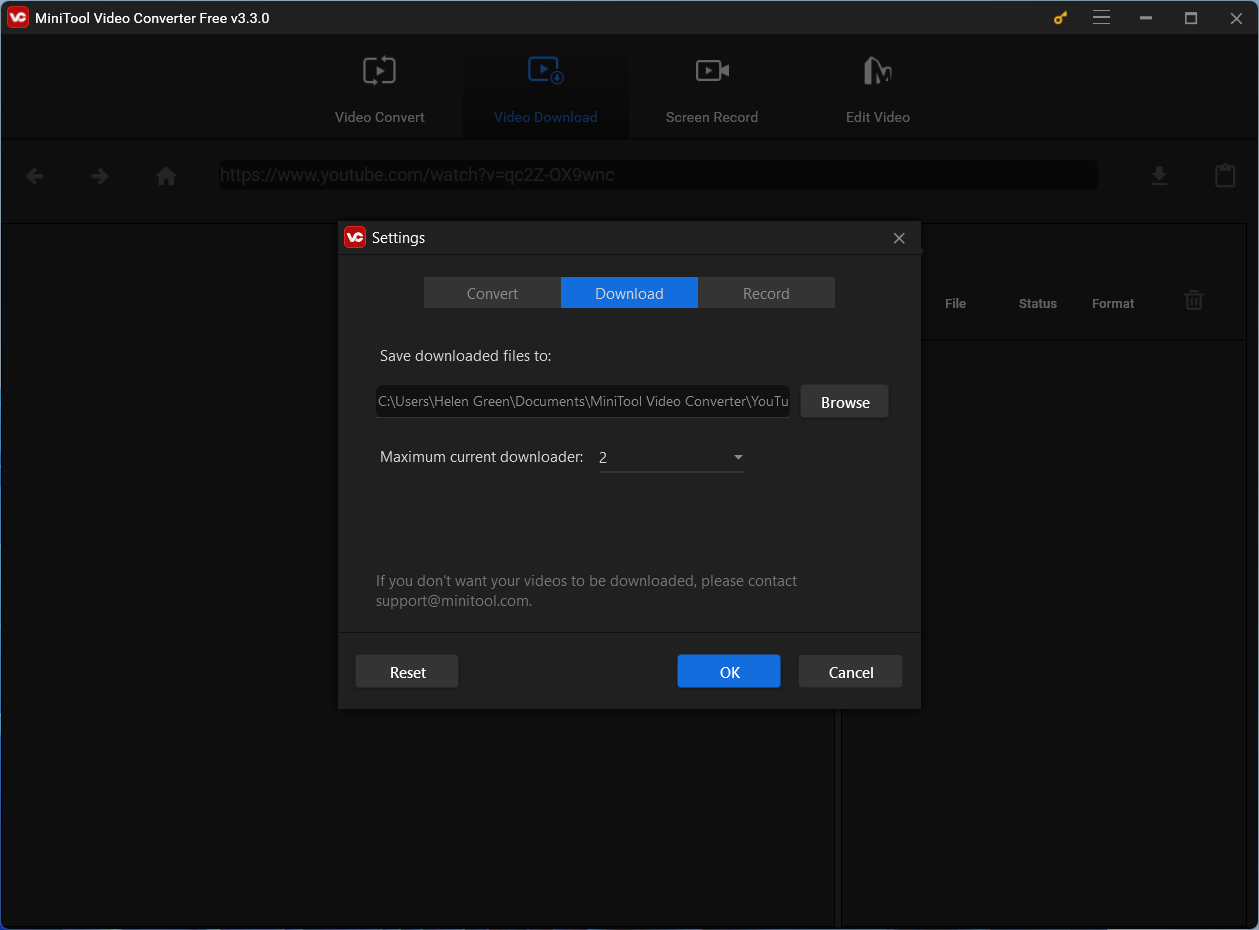Viewport: 1259px width, 930px height.
Task: Click the key upgrade icon in the title bar
Action: (x=1059, y=17)
